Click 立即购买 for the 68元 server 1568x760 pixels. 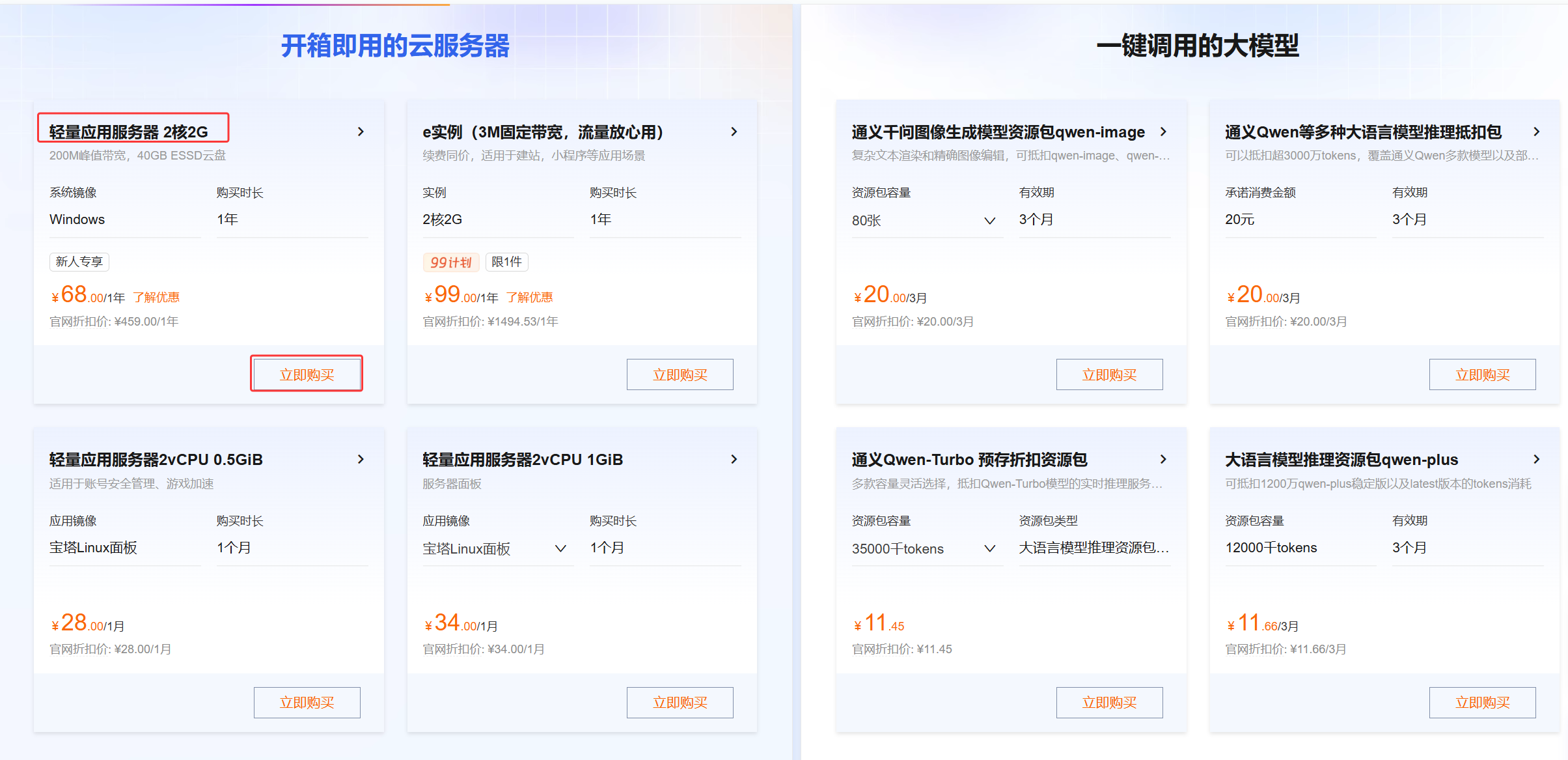[307, 373]
